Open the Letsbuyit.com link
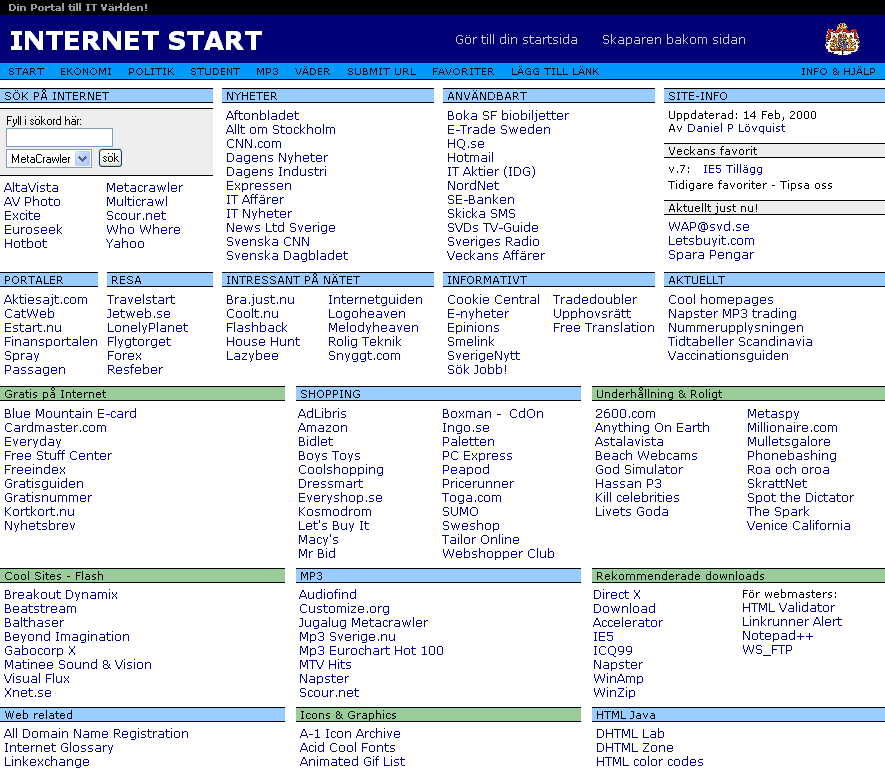Viewport: 885px width, 769px height. tap(711, 241)
